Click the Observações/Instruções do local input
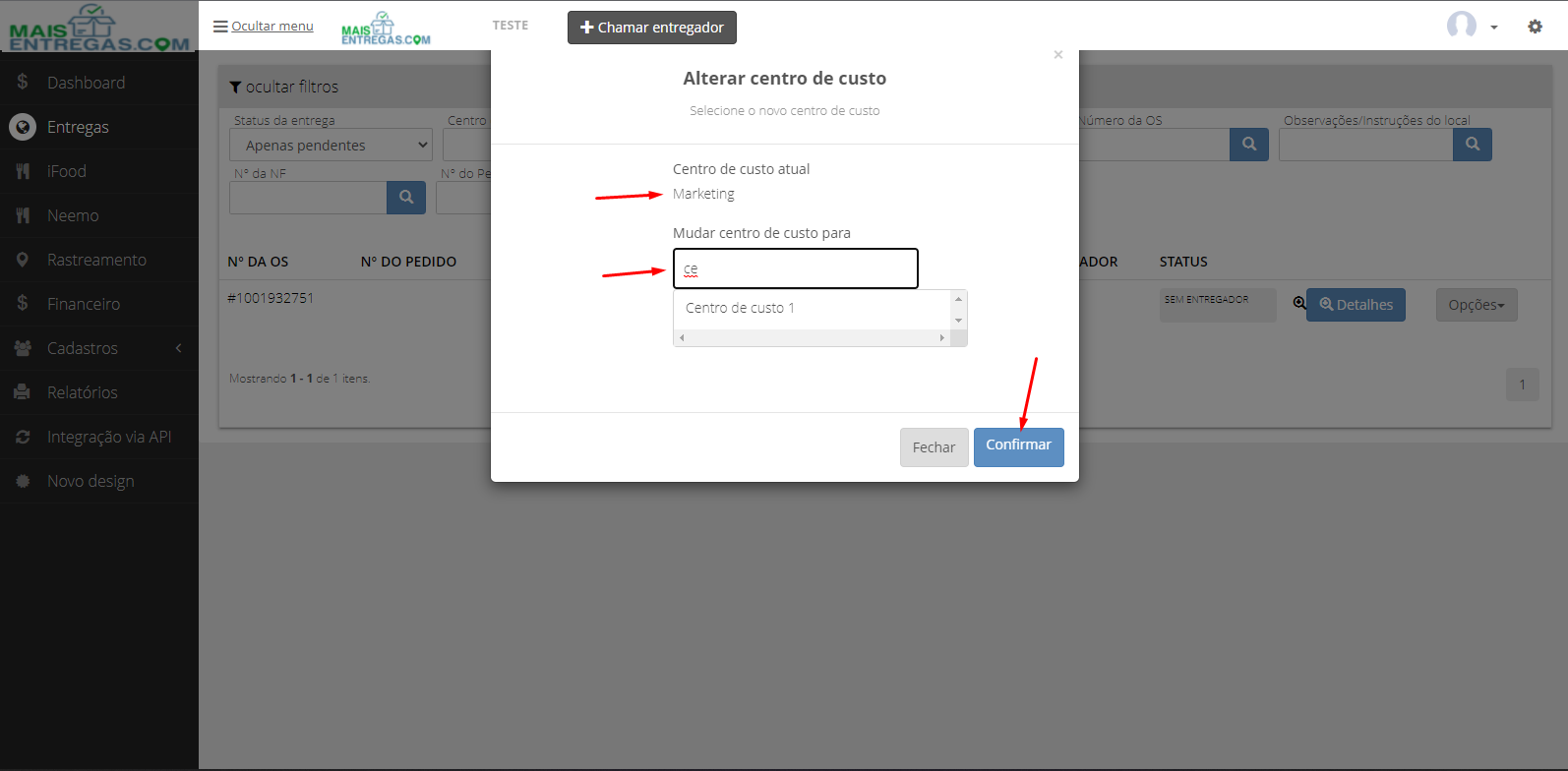This screenshot has height=771, width=1568. pyautogui.click(x=1366, y=145)
